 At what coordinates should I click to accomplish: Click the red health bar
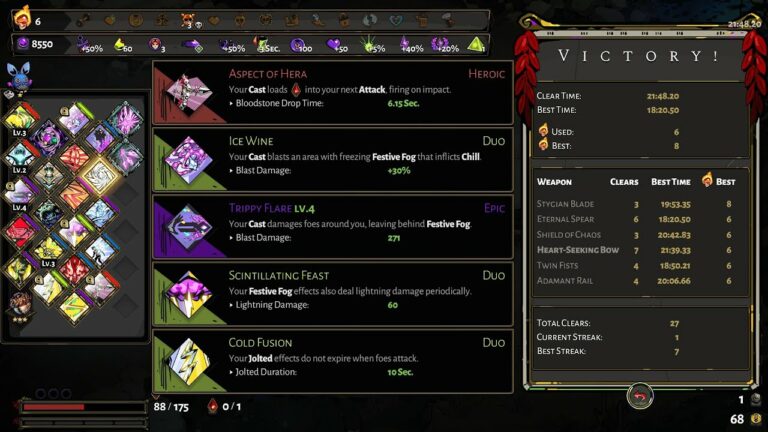point(53,407)
